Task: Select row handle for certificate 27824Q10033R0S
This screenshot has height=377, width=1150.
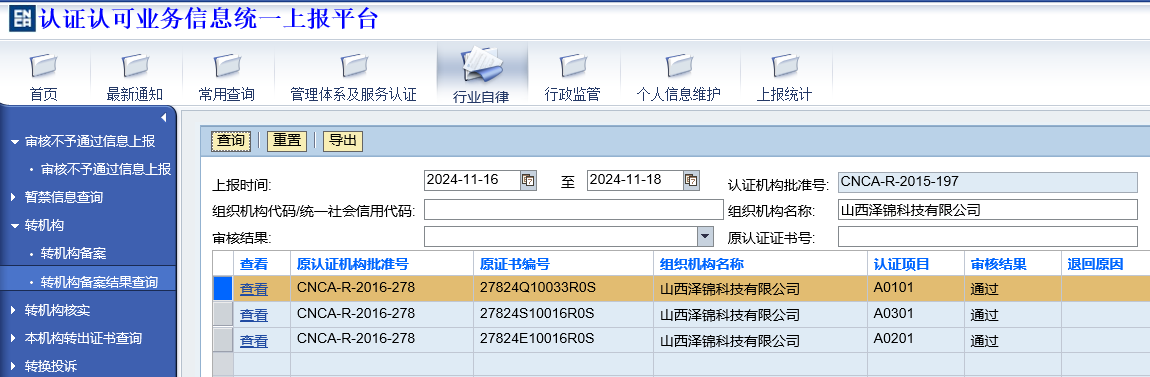Action: click(x=222, y=288)
